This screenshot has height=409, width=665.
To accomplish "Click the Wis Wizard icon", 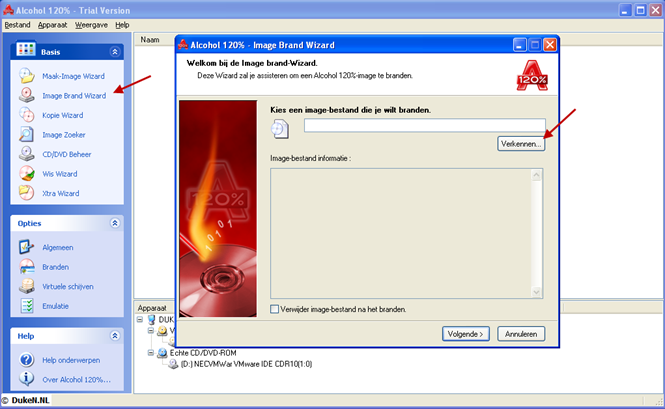I will click(x=27, y=174).
